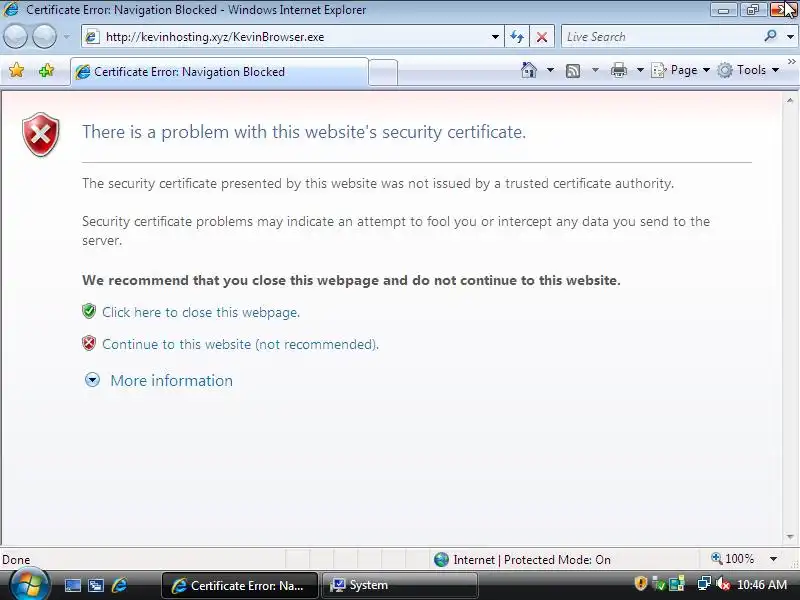Image resolution: width=800 pixels, height=600 pixels.
Task: Open a new blank tab
Action: [383, 72]
